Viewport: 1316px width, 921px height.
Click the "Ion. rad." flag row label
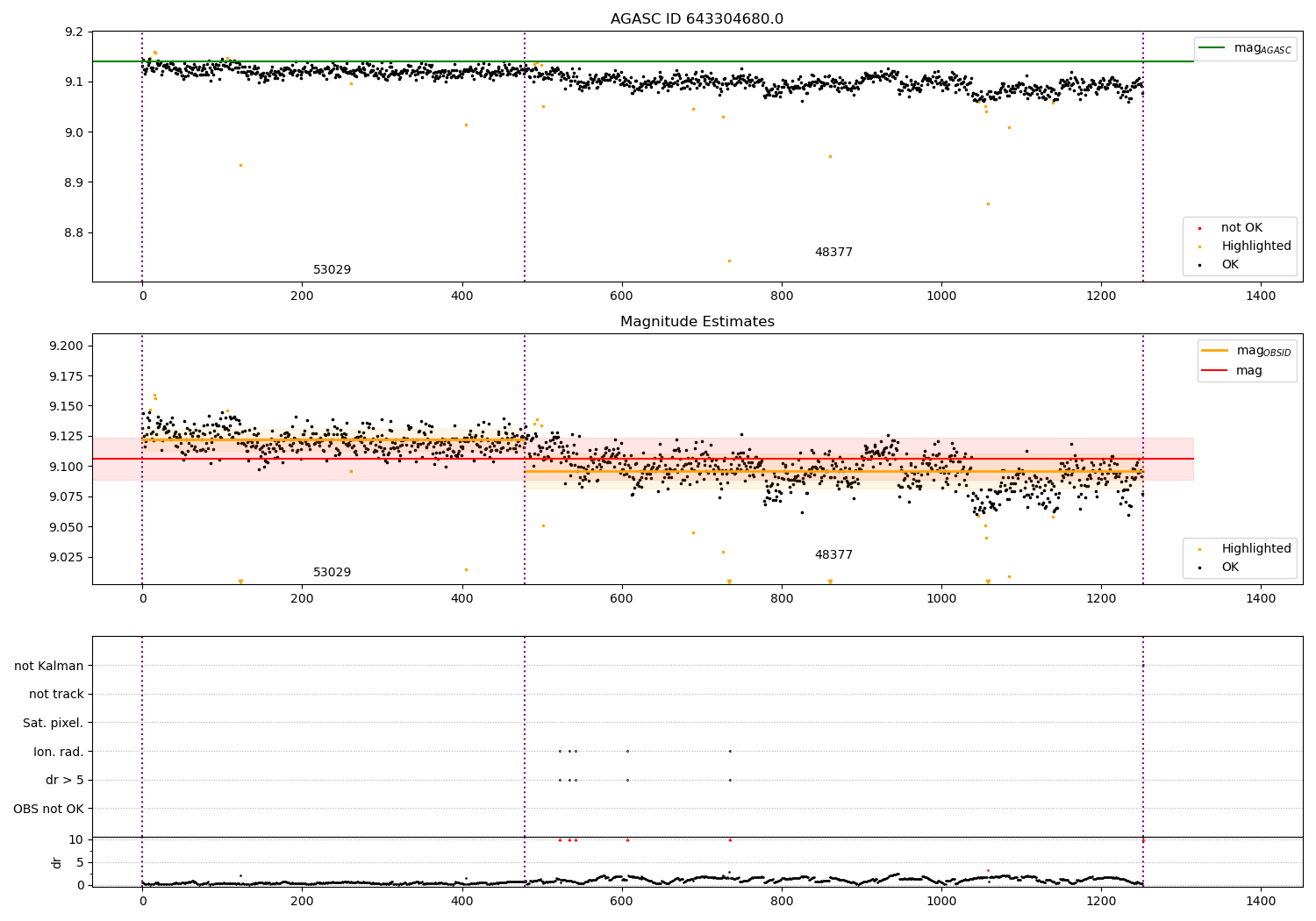pos(59,752)
